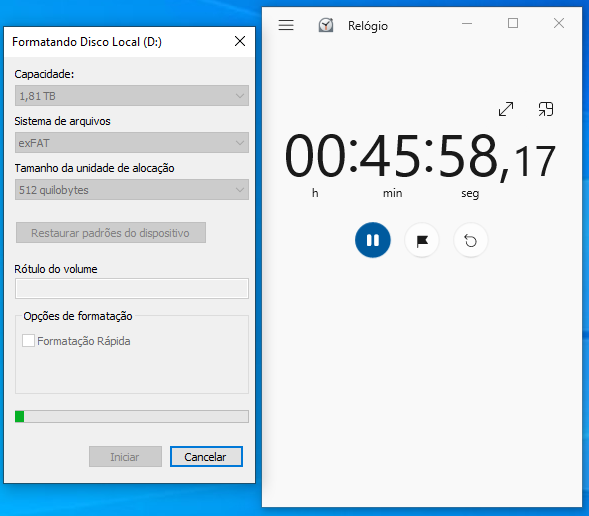Maximize the Relógio window
Image resolution: width=589 pixels, height=516 pixels.
pos(513,23)
